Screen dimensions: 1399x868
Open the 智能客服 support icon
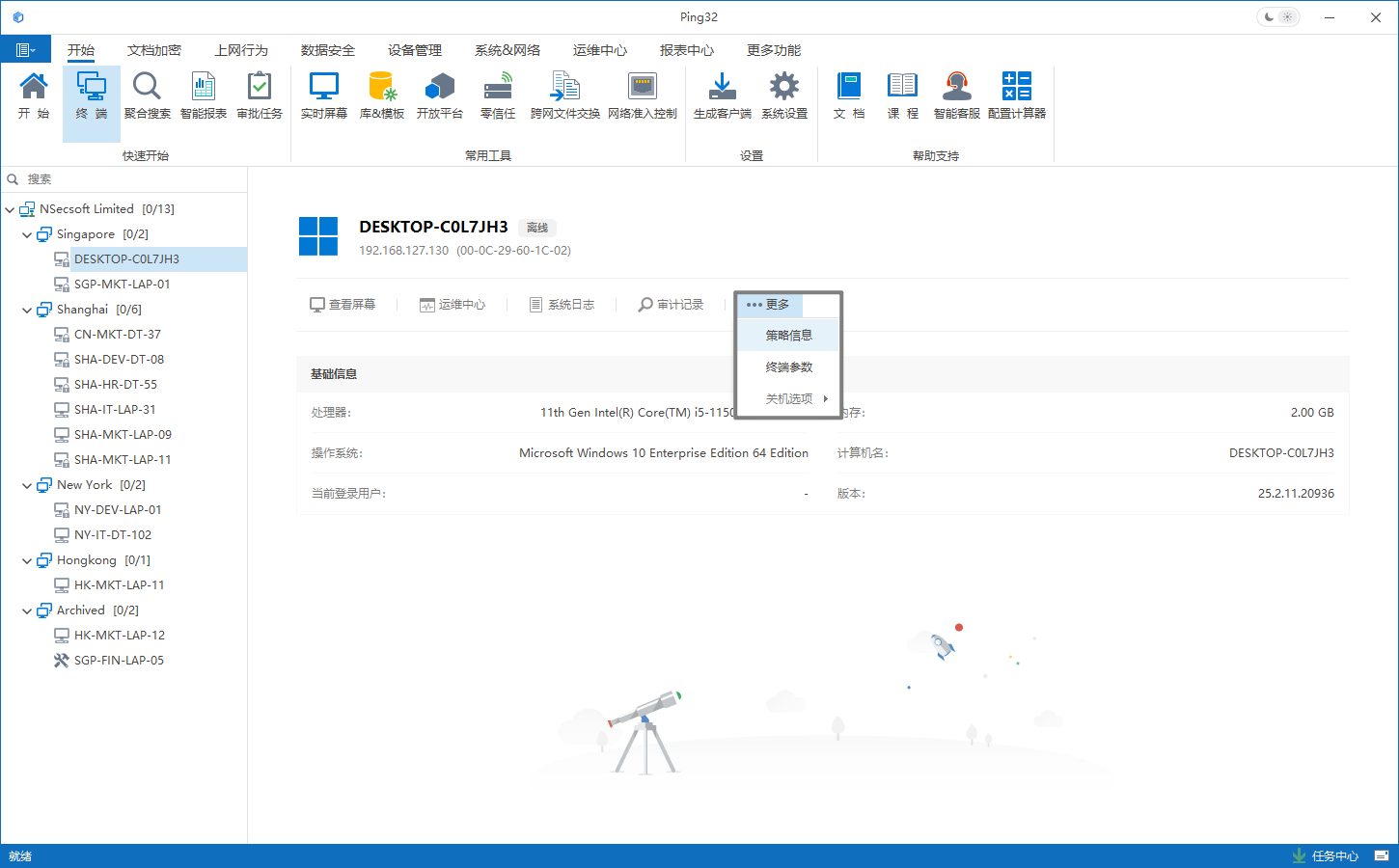956,95
